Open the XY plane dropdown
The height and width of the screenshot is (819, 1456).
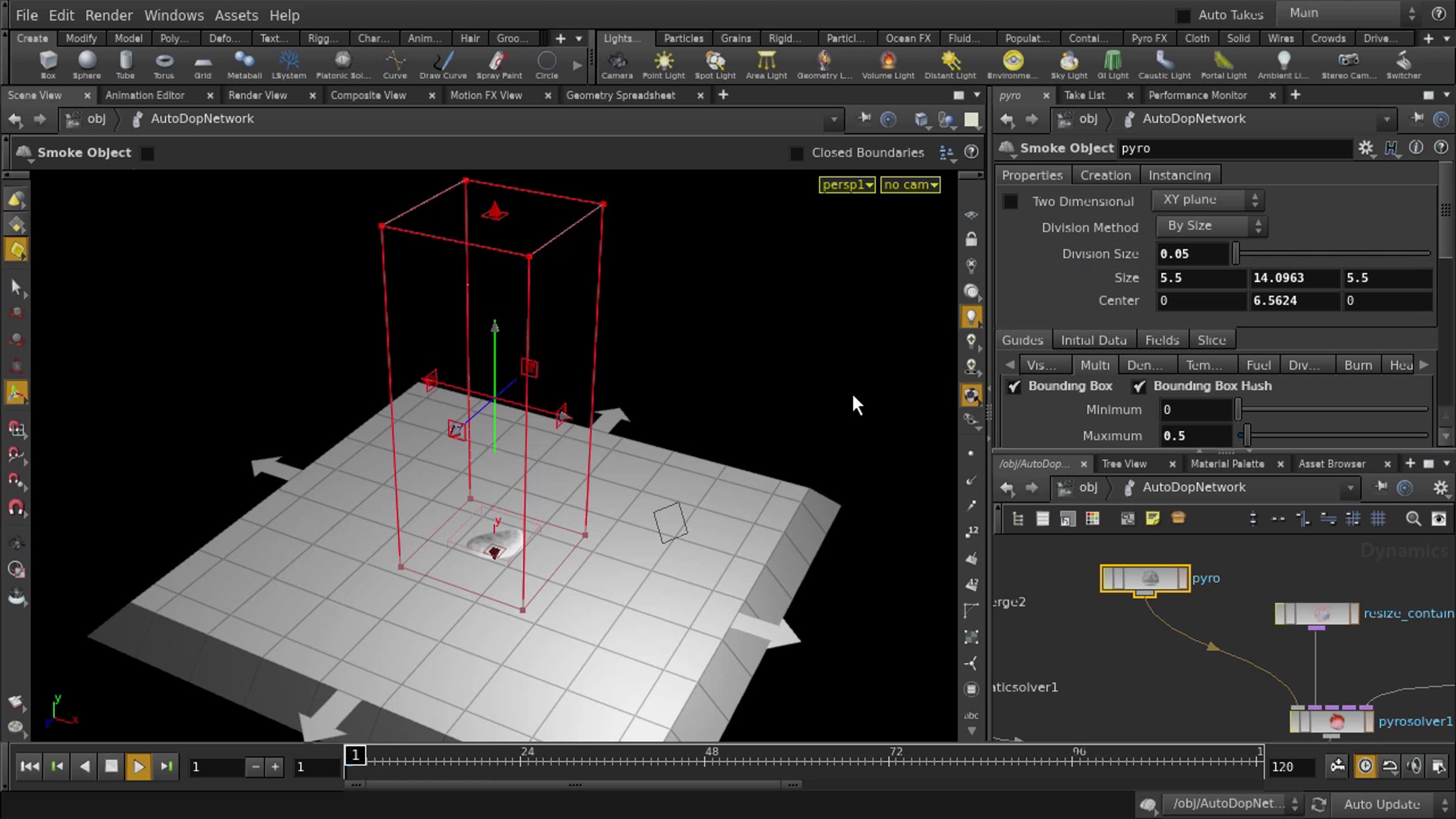click(x=1207, y=200)
